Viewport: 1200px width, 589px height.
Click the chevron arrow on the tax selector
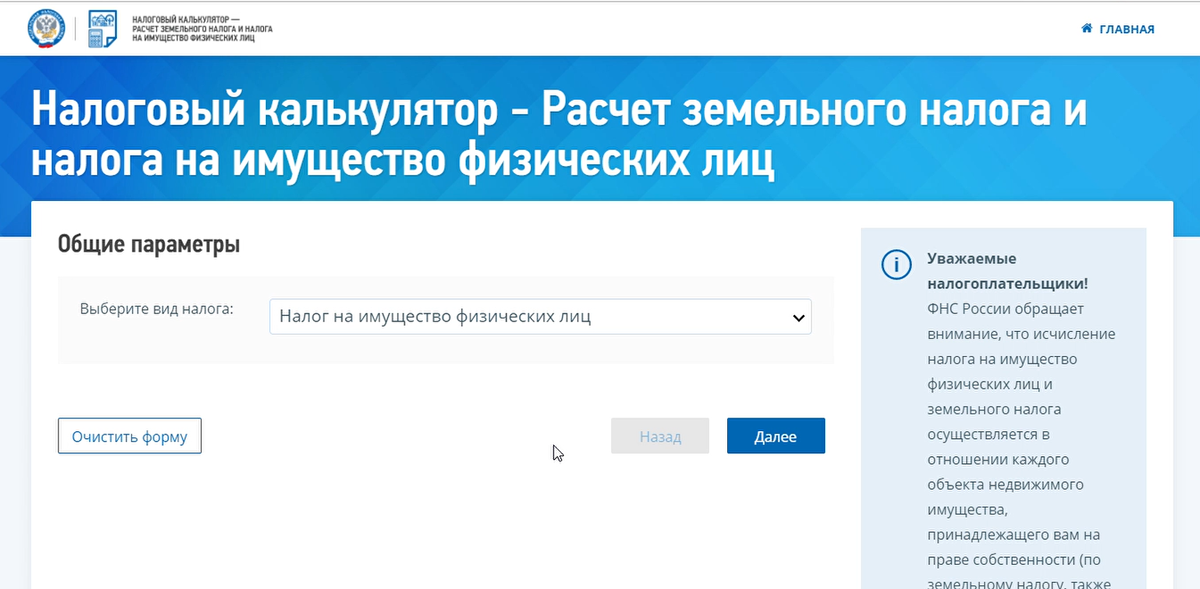(798, 316)
